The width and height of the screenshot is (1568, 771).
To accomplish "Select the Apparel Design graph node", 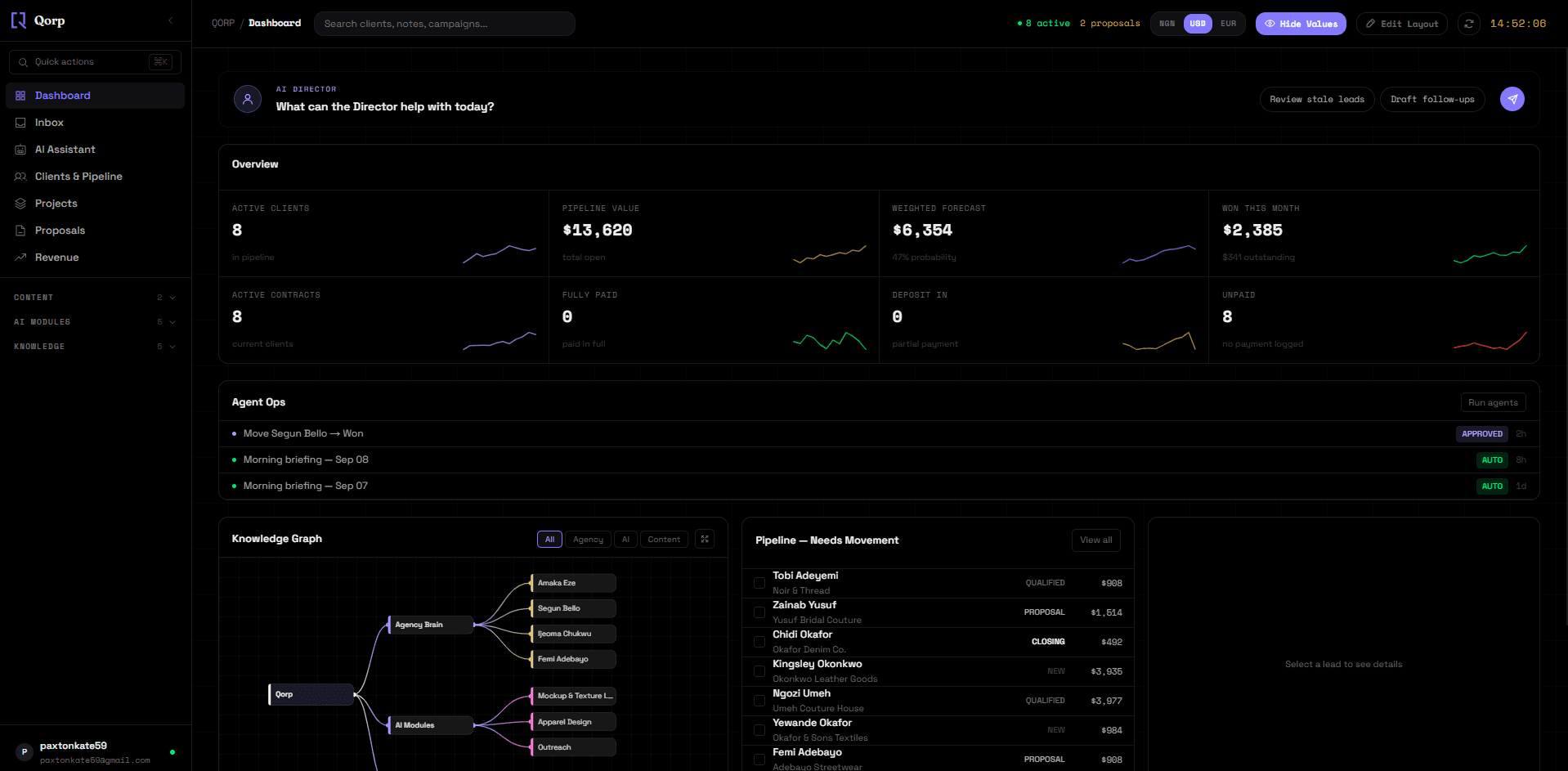I will pyautogui.click(x=573, y=722).
